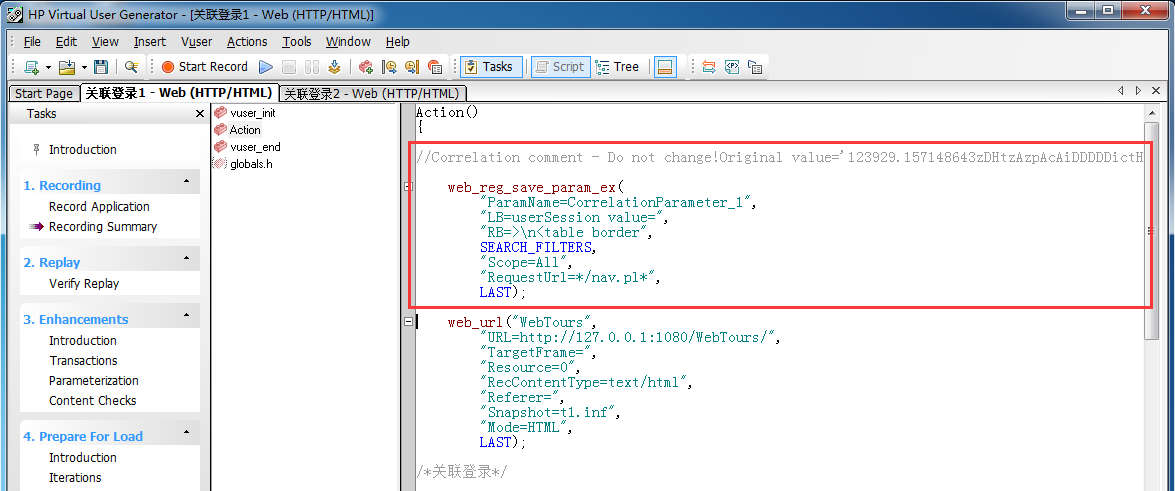This screenshot has height=491, width=1175.
Task: Select vuser_end in the action list
Action: pyautogui.click(x=256, y=147)
